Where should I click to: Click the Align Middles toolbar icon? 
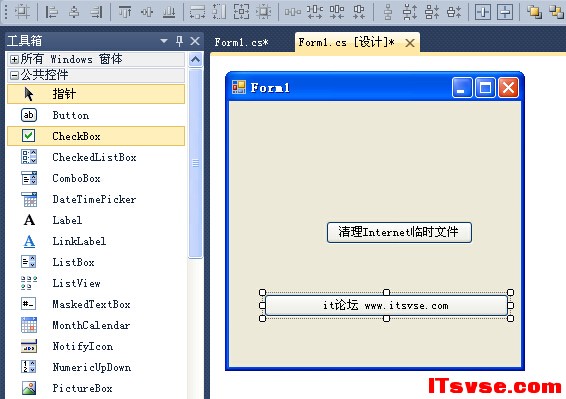(147, 12)
